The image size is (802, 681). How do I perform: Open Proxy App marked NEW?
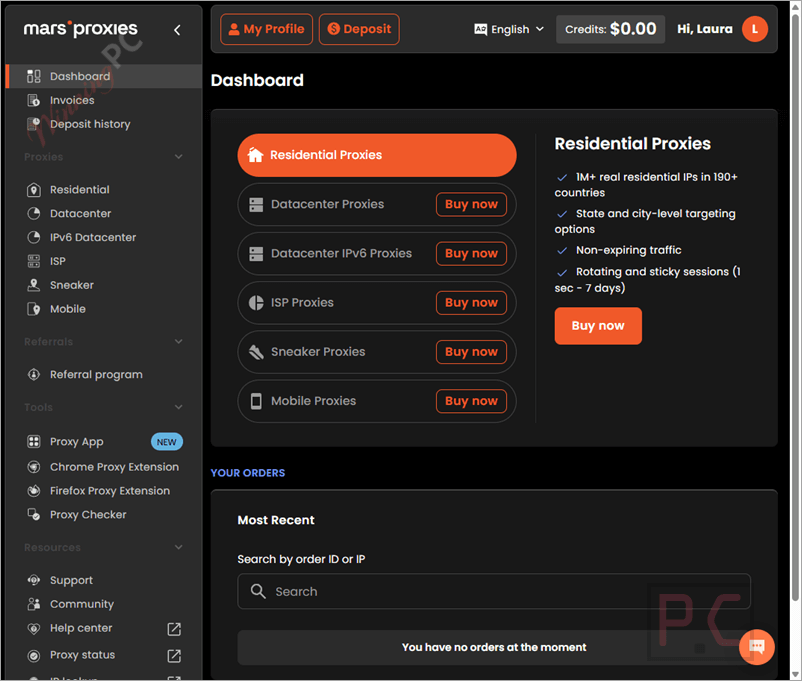tap(104, 442)
